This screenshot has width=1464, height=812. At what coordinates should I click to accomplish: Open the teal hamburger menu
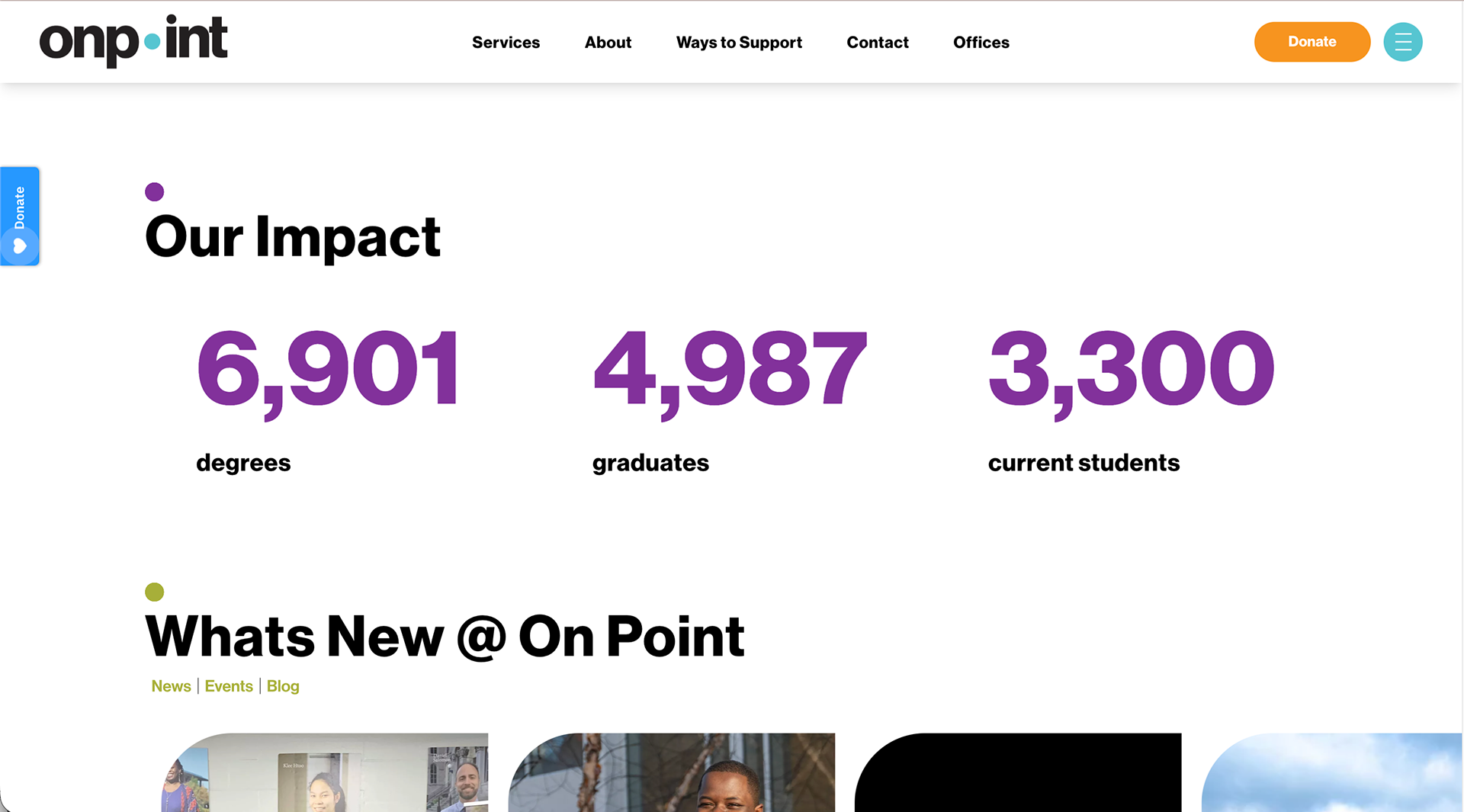(1402, 42)
